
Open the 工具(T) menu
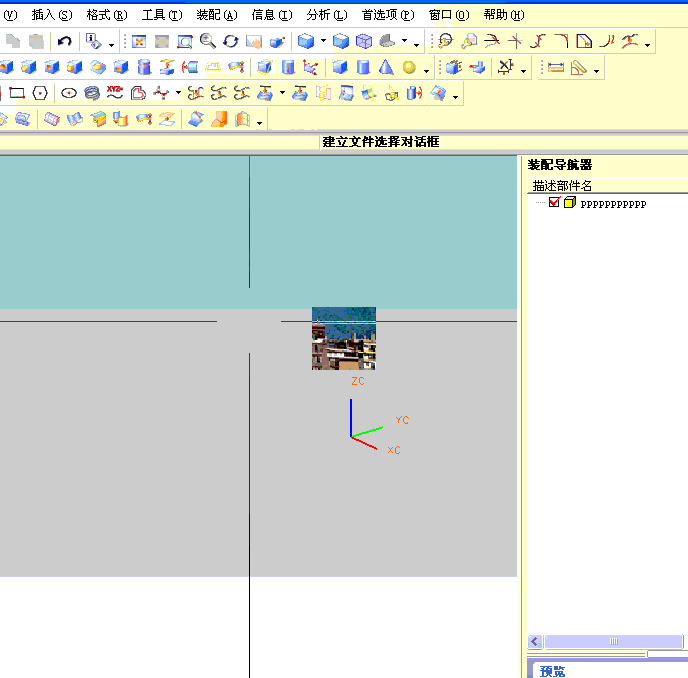click(x=162, y=15)
